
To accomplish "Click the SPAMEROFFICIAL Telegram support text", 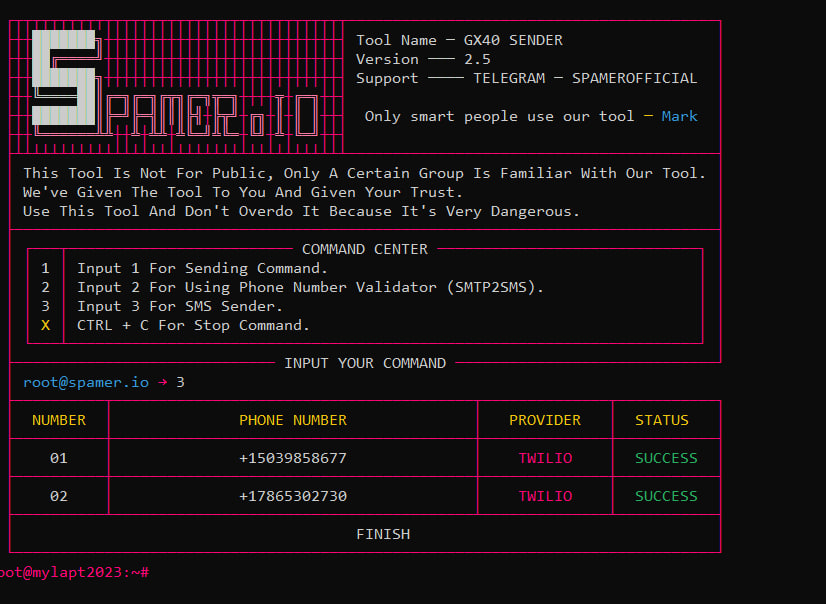I will click(x=634, y=78).
